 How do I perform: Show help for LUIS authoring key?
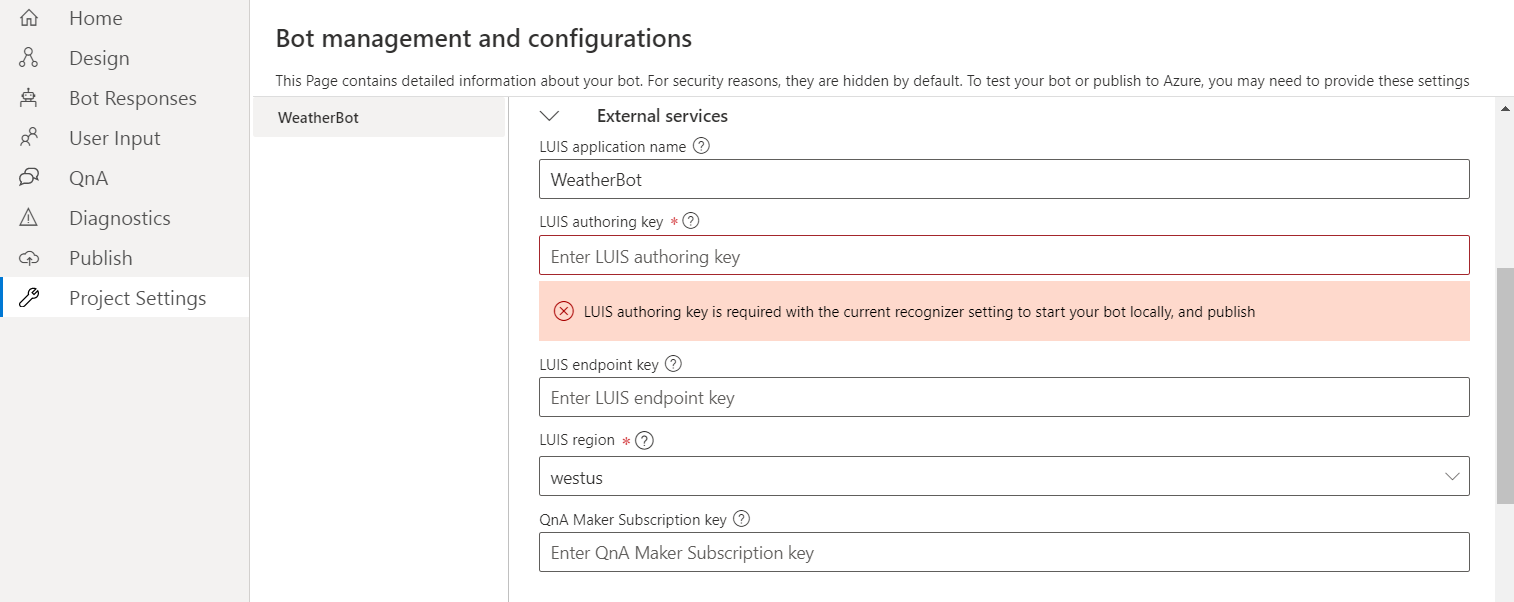[690, 221]
